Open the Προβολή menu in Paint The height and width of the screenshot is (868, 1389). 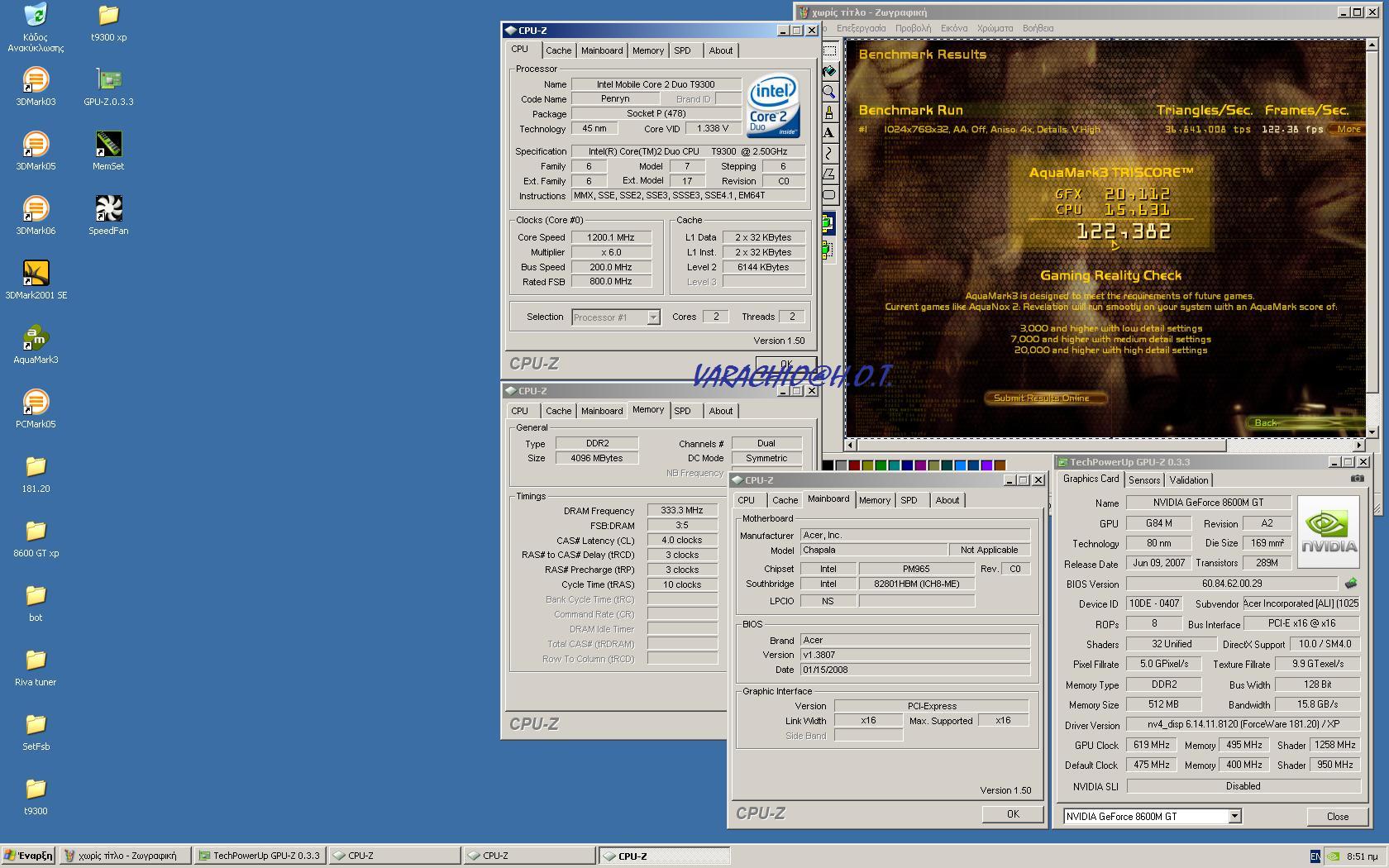pos(913,28)
